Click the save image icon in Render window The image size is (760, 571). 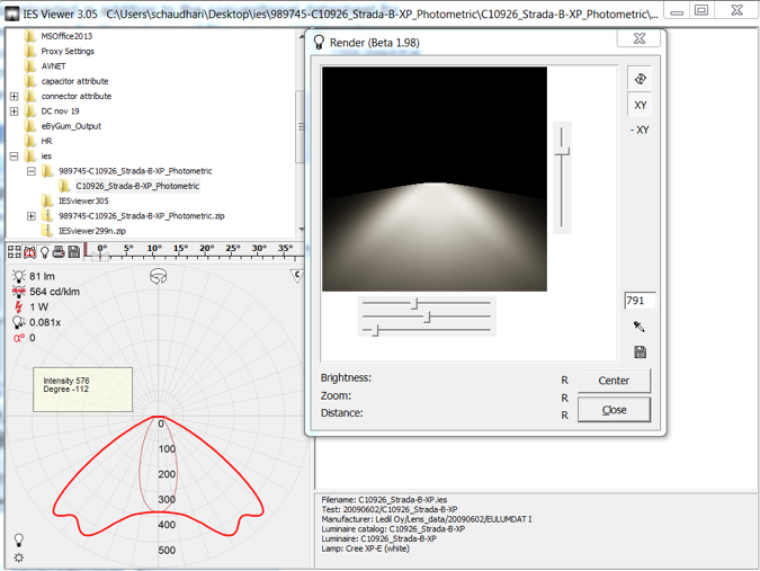pyautogui.click(x=640, y=352)
